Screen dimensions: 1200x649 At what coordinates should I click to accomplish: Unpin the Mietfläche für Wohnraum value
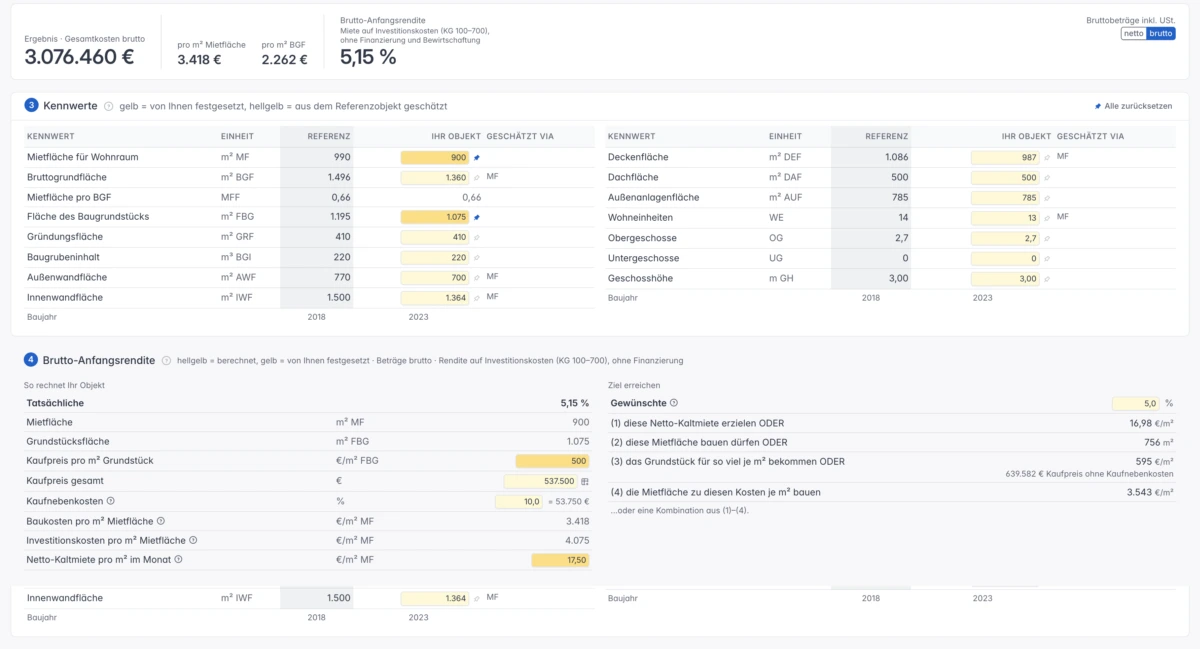pos(477,158)
